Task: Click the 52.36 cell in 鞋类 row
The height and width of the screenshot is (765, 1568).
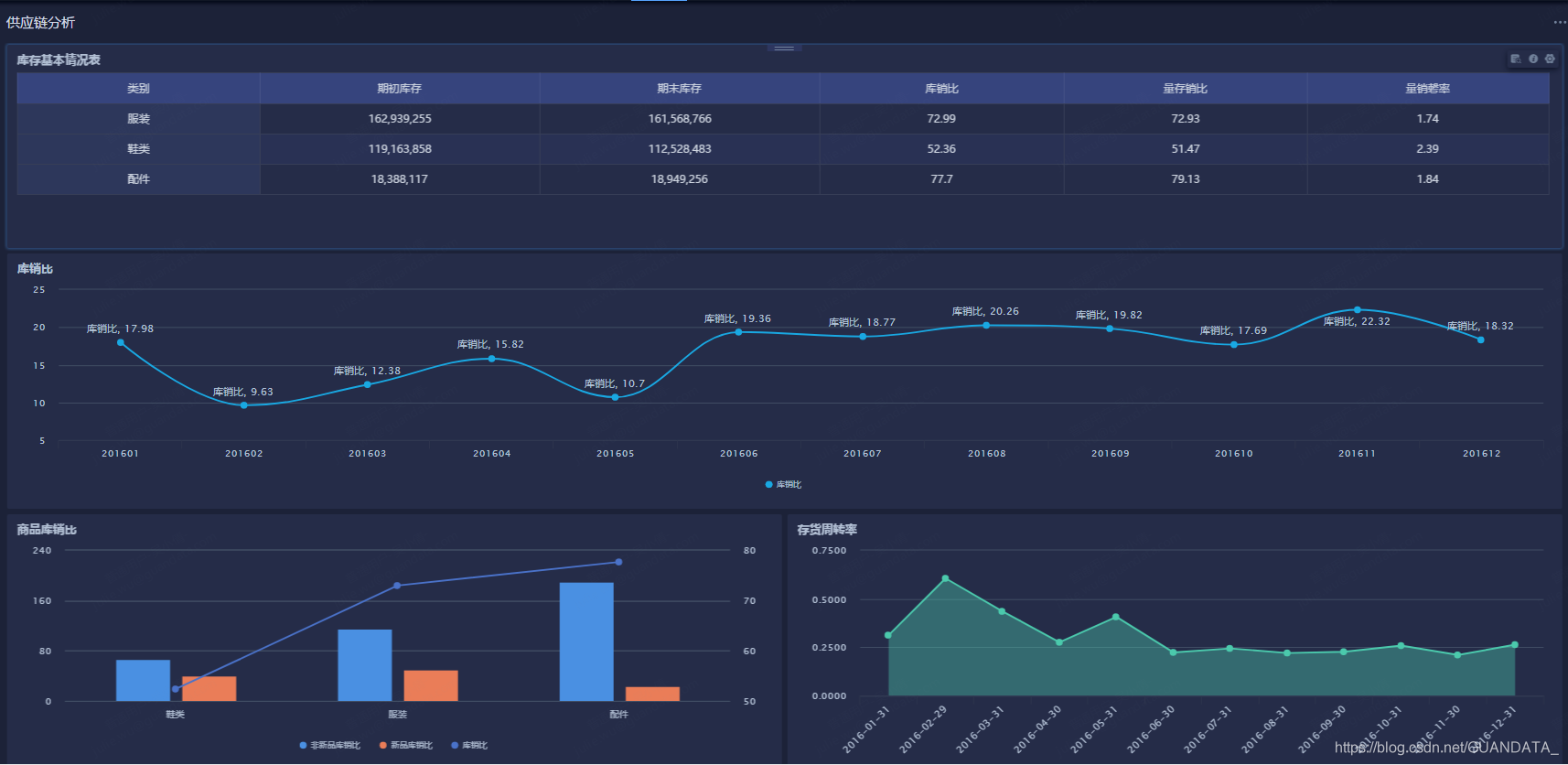Action: click(941, 149)
